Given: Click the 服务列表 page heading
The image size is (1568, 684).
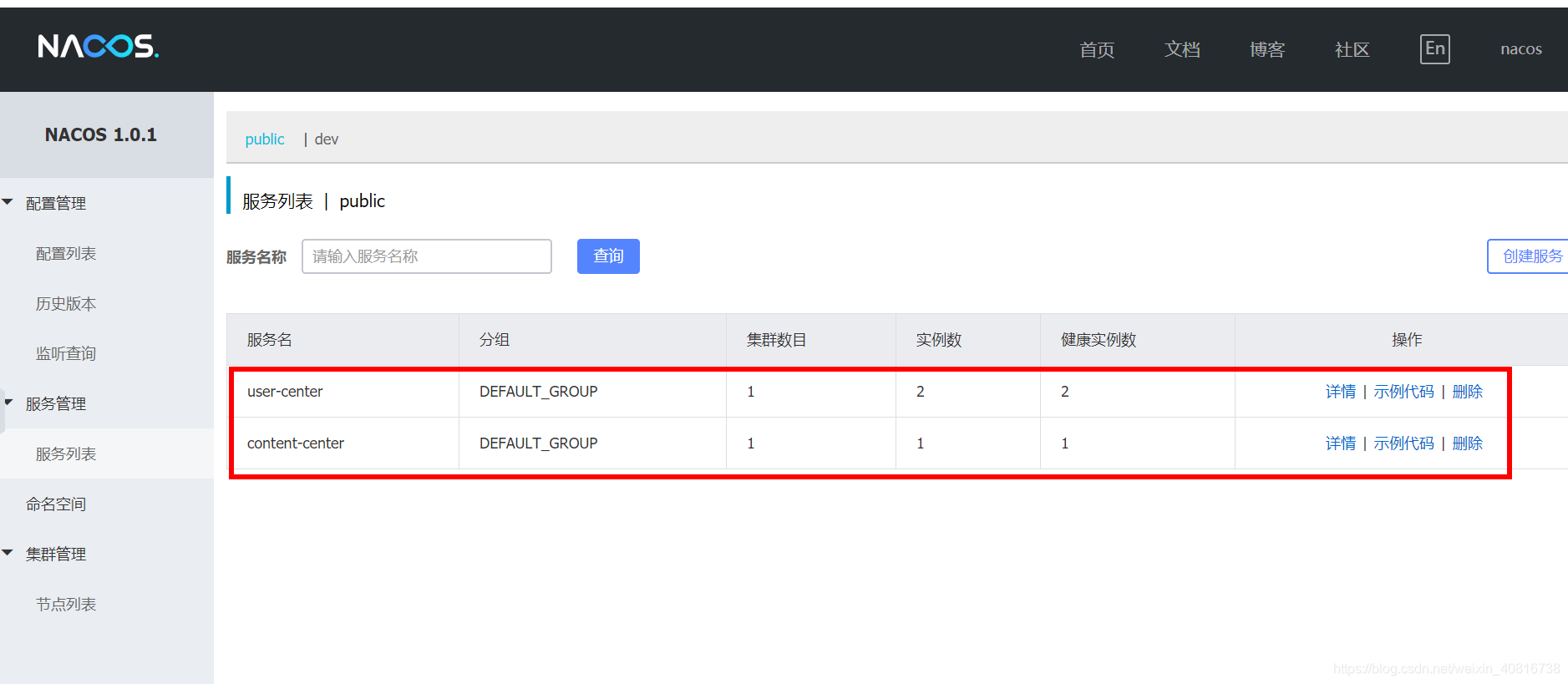Looking at the screenshot, I should [277, 201].
